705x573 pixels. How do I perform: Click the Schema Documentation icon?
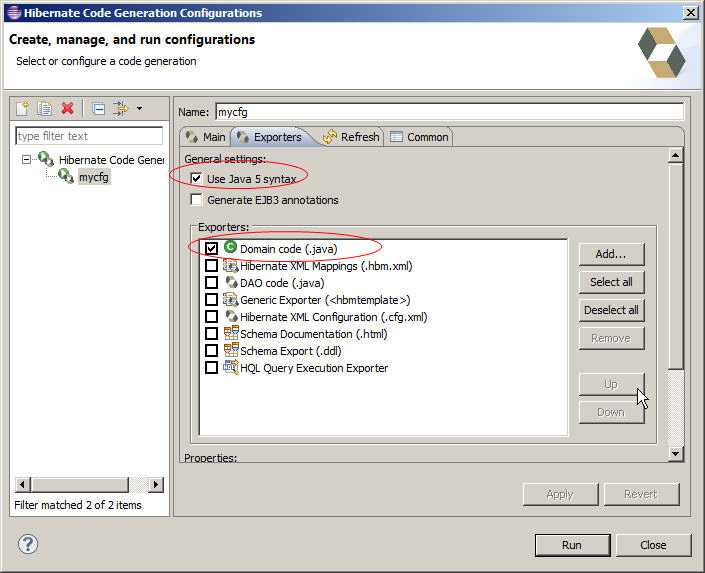(x=231, y=333)
